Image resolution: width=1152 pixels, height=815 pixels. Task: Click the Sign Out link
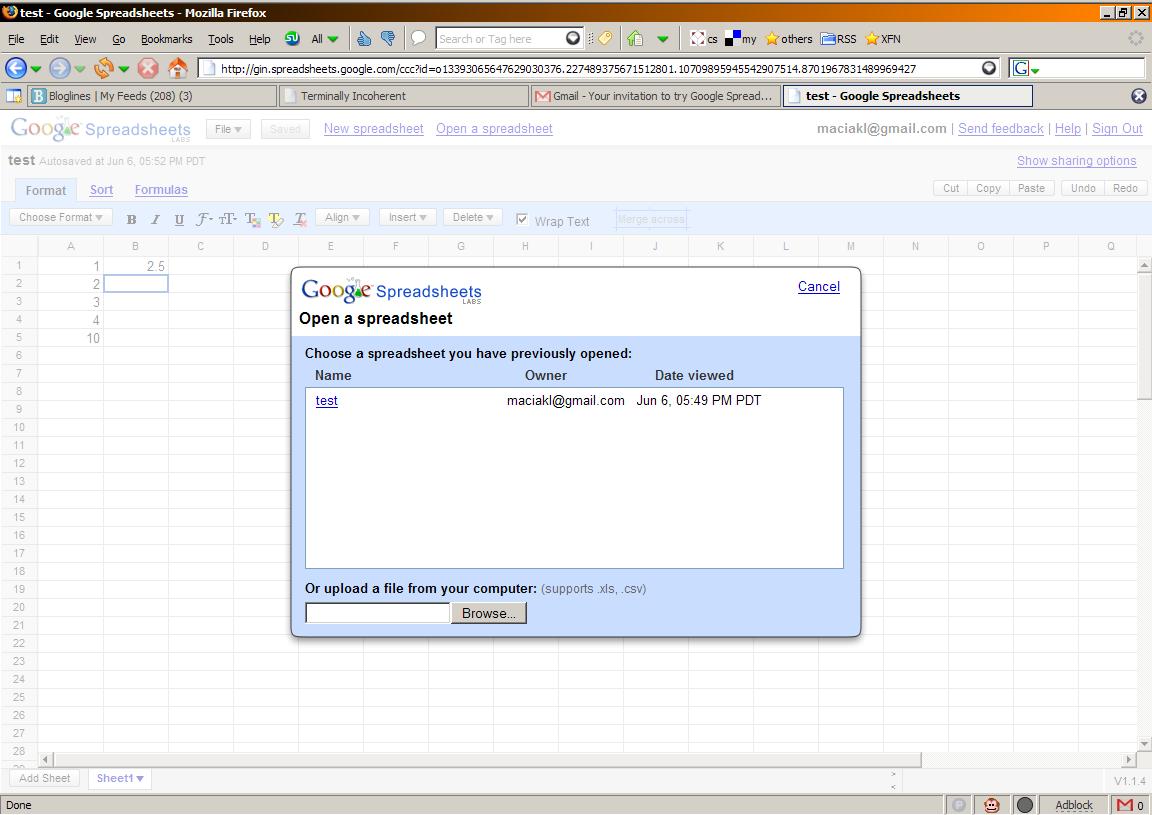coord(1117,129)
